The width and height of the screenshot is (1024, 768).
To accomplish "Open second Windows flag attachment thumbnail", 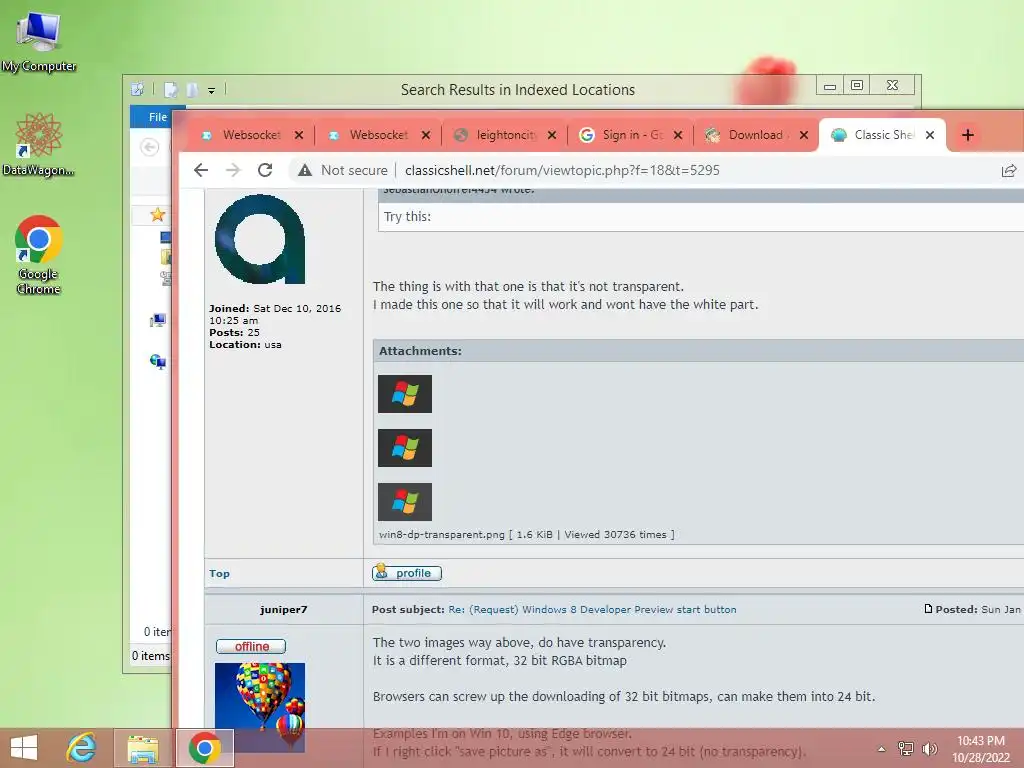I will pos(405,448).
